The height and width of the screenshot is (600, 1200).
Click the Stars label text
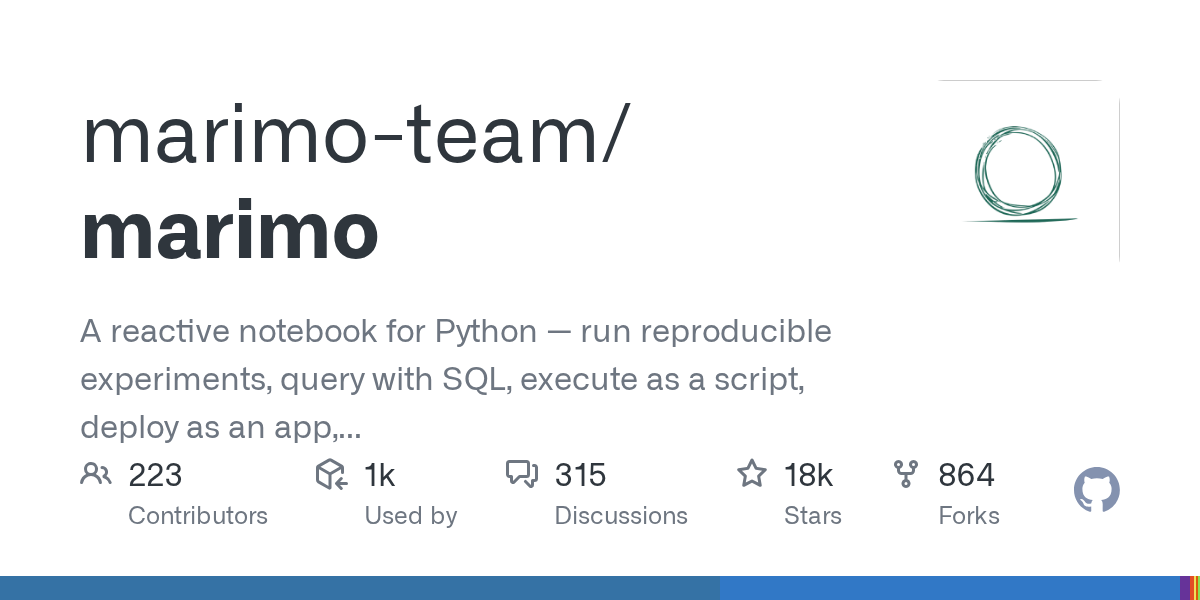(813, 516)
